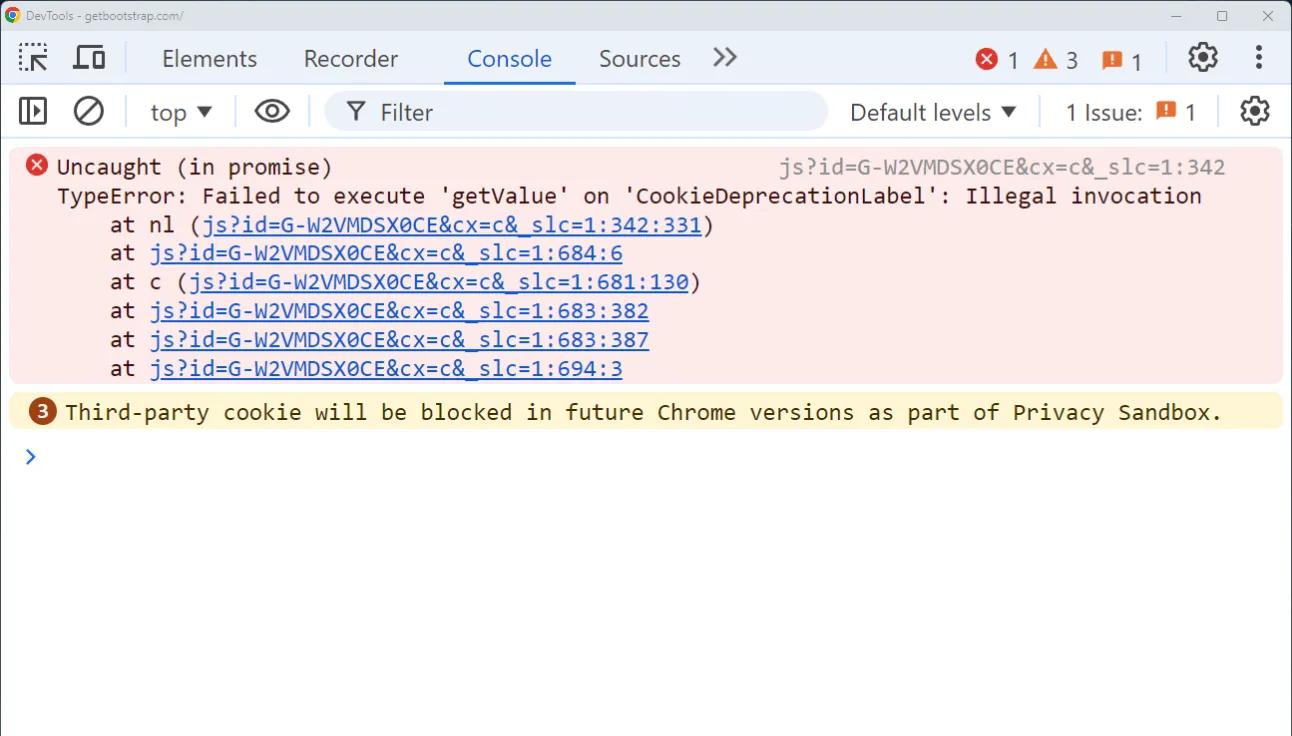The height and width of the screenshot is (736, 1292).
Task: Focus the Filter input field
Action: tap(576, 112)
